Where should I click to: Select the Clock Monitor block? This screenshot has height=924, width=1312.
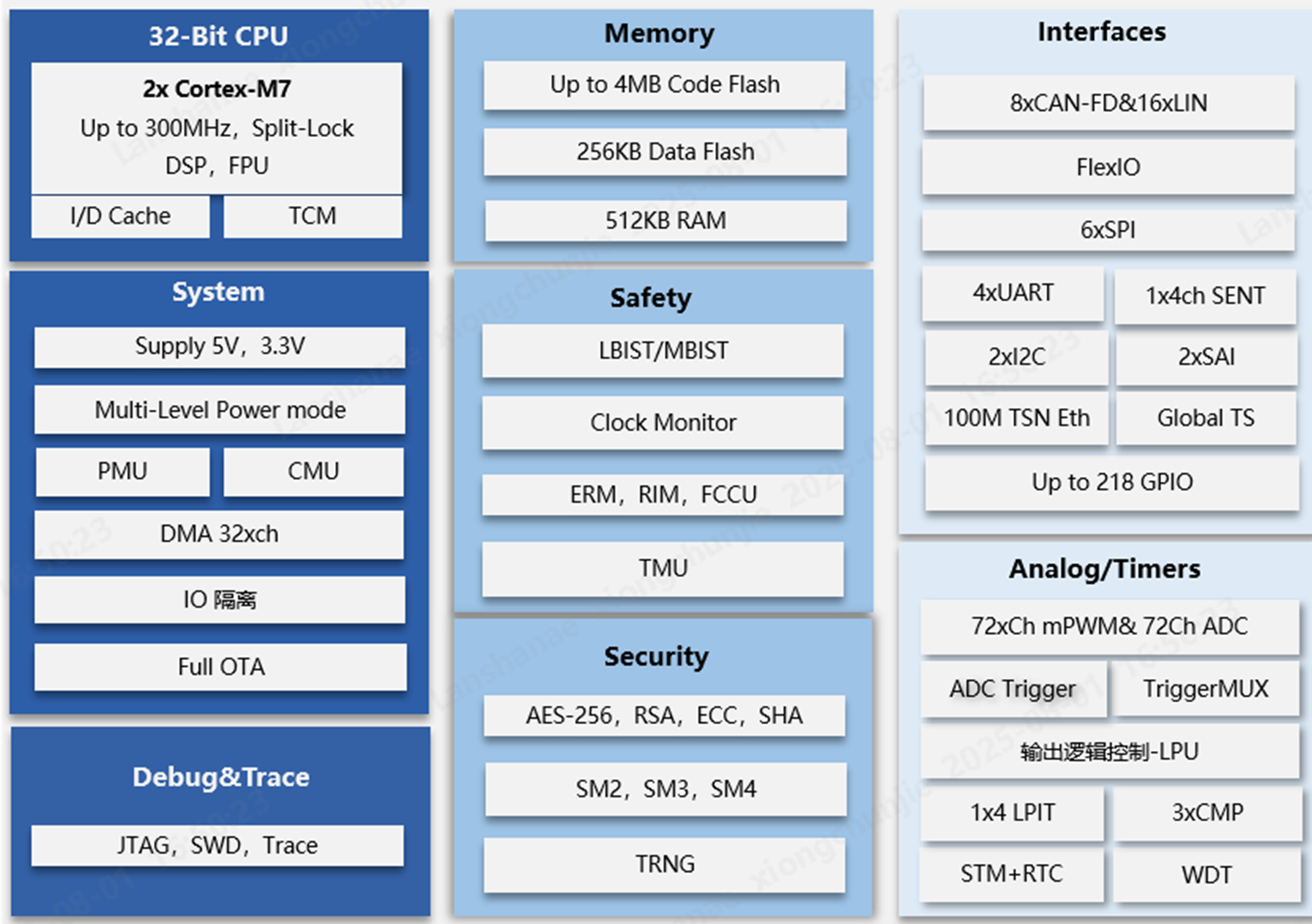click(663, 423)
